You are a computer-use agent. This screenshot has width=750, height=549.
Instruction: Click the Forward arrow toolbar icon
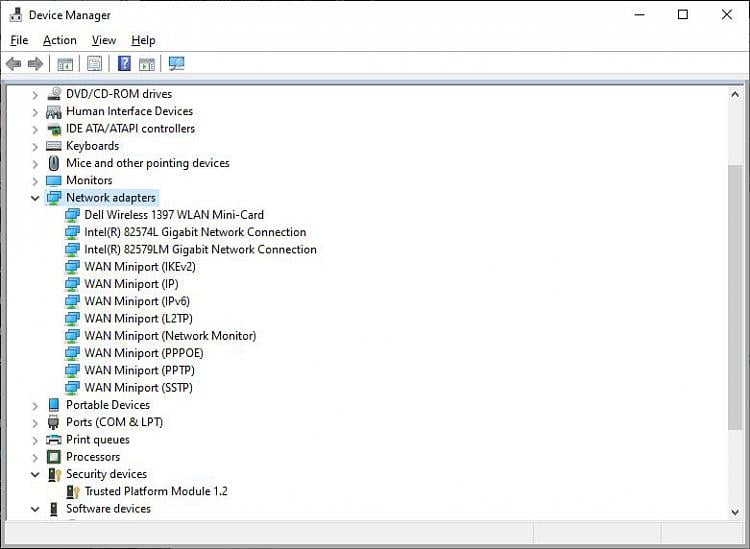35,64
